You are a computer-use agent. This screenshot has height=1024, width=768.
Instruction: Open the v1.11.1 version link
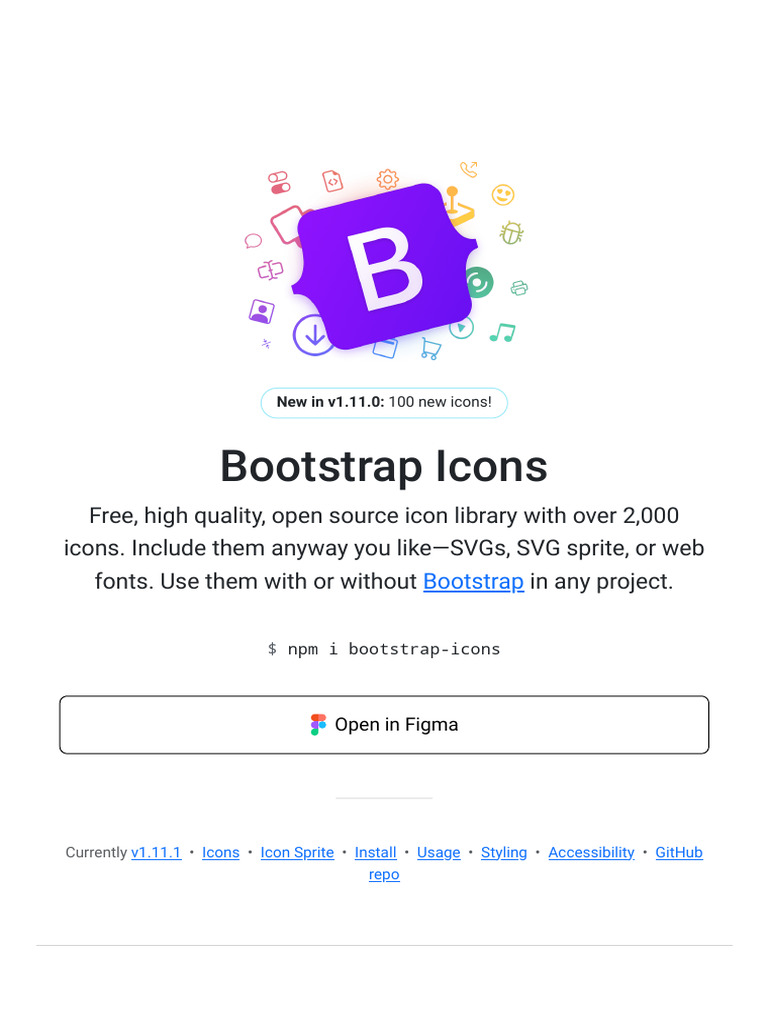(x=156, y=852)
